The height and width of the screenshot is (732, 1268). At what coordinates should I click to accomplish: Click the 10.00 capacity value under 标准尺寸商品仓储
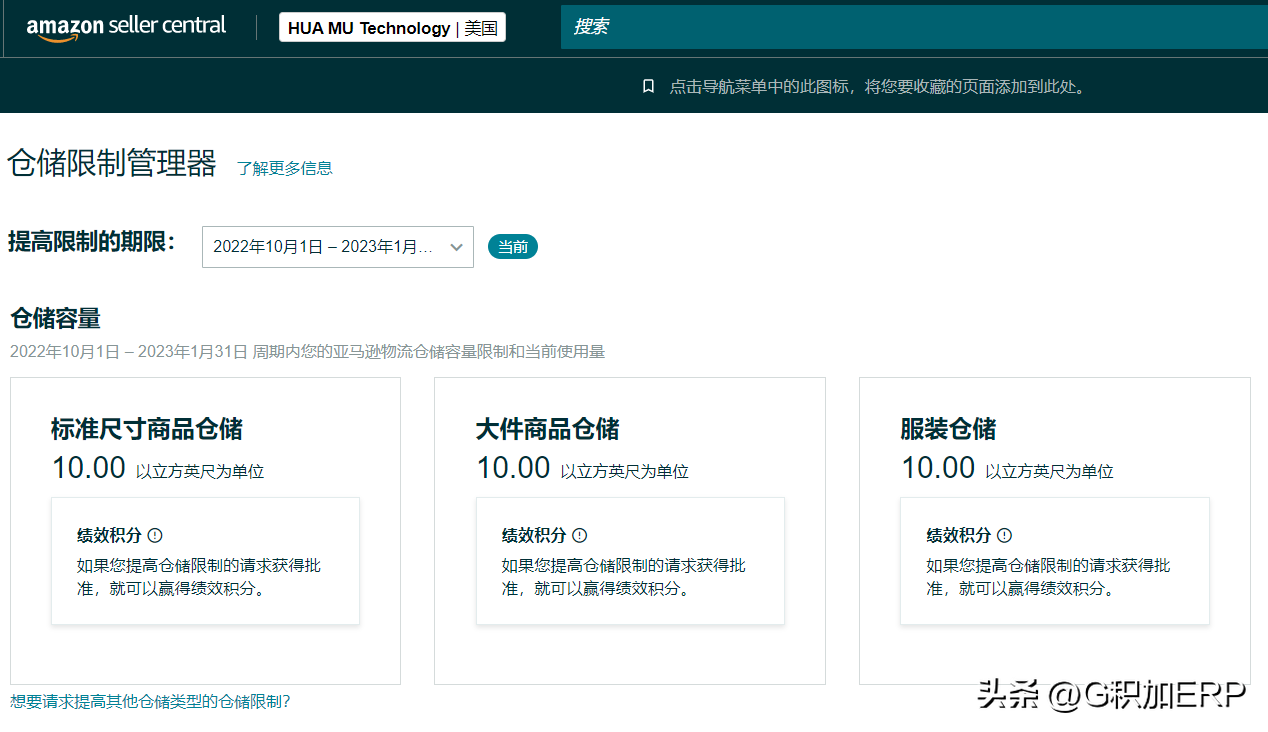coord(88,467)
